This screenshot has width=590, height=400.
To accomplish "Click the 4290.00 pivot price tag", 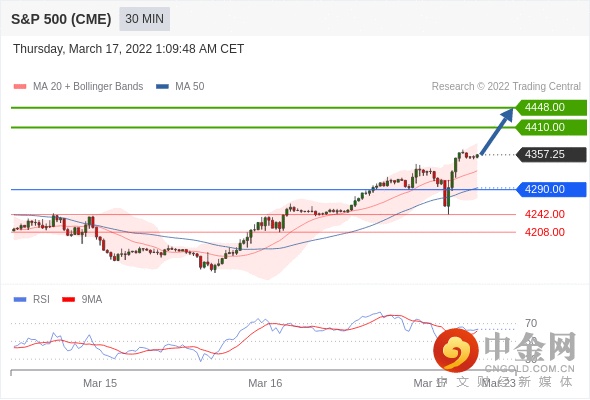I will click(551, 189).
